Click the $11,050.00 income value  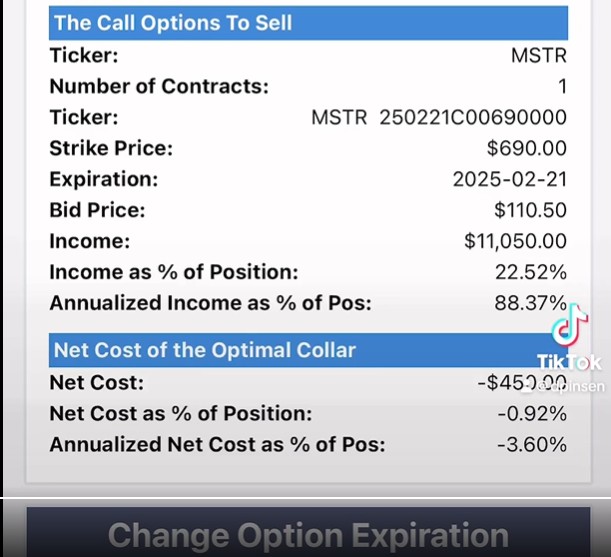pyautogui.click(x=515, y=241)
